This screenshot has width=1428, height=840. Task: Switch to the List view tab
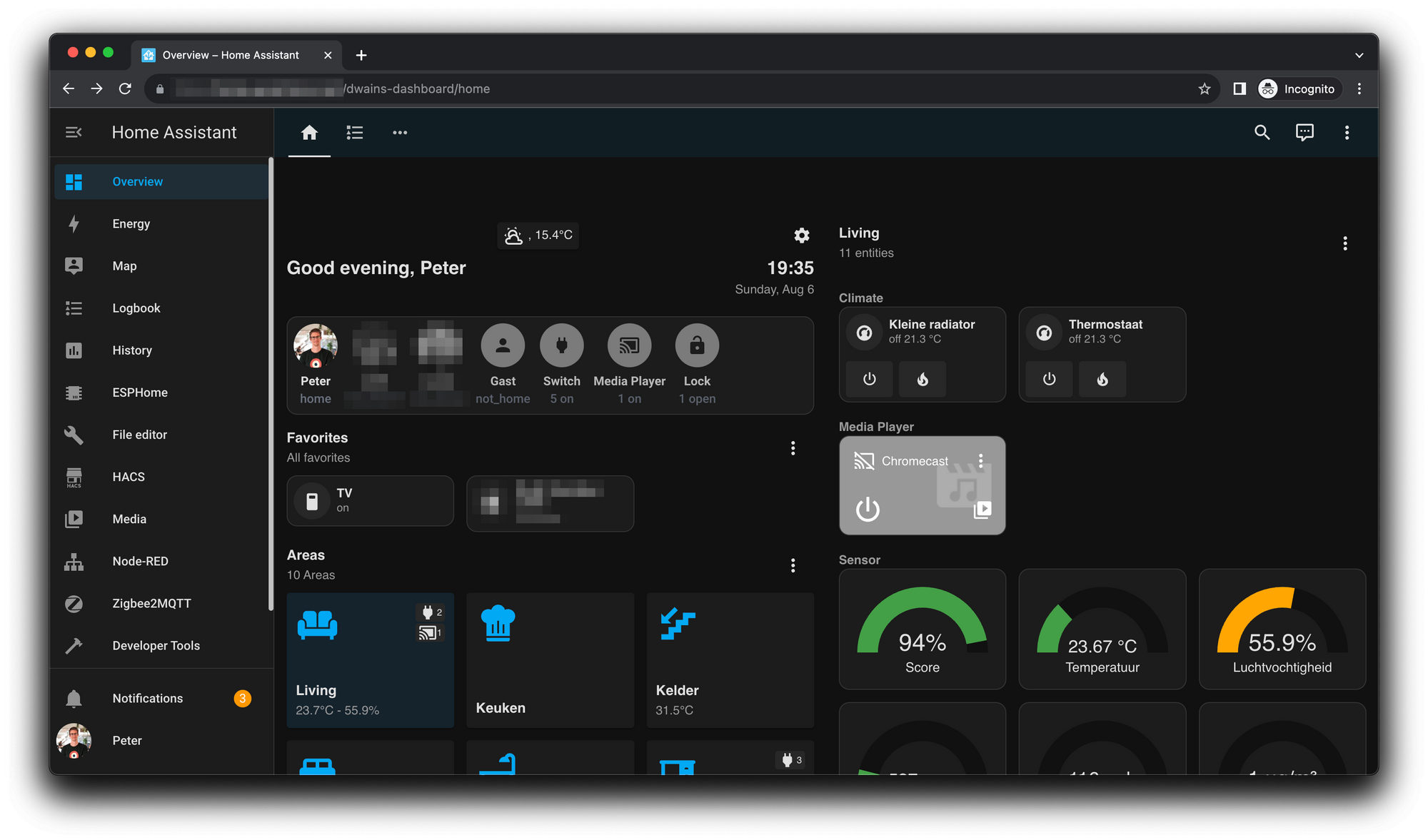point(354,131)
